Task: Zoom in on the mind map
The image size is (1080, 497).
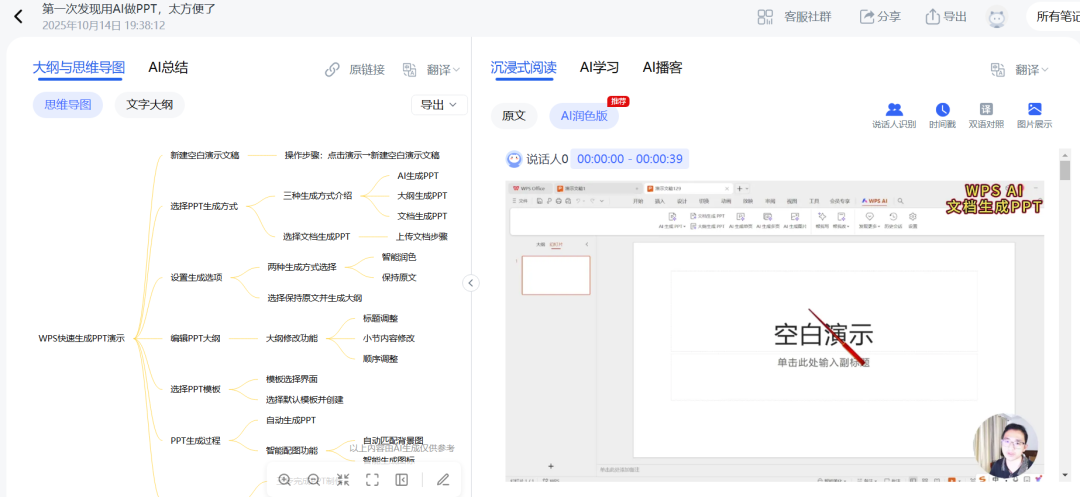Action: pos(284,480)
